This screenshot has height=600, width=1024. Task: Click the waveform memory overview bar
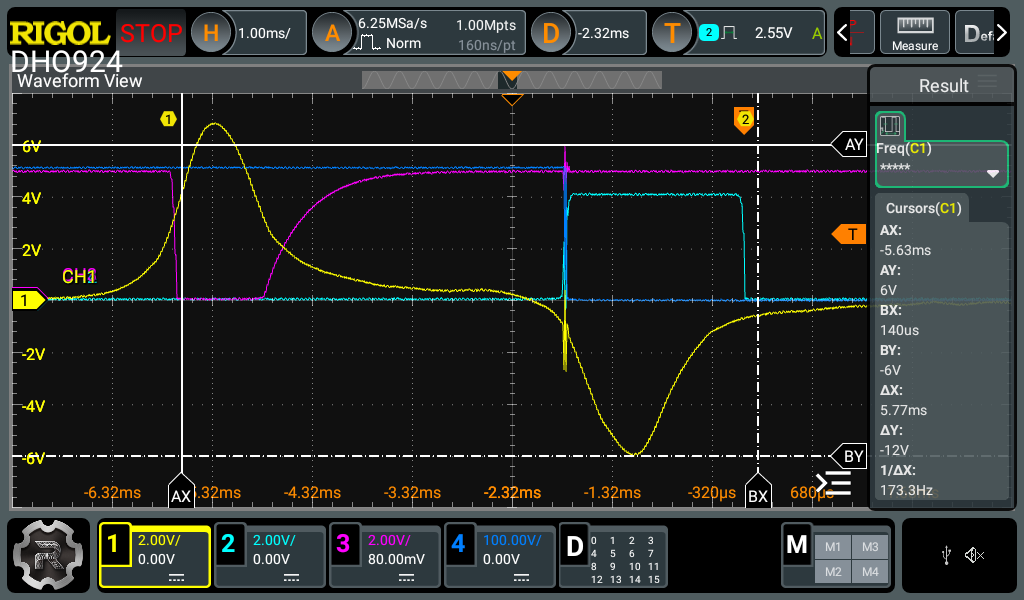click(x=512, y=80)
